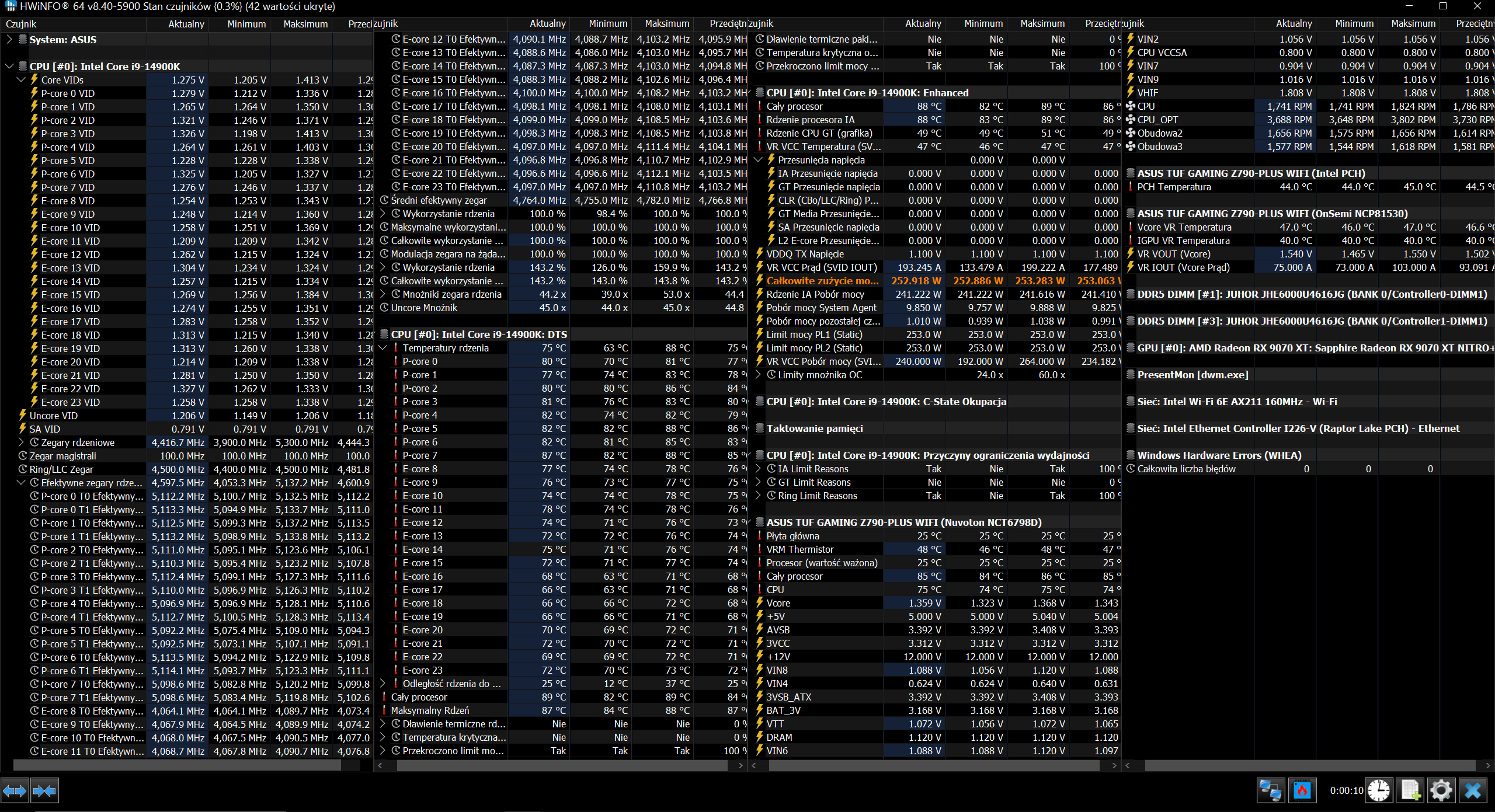Expand the Zegary rdzeniowe node
The image size is (1495, 812).
[x=21, y=442]
